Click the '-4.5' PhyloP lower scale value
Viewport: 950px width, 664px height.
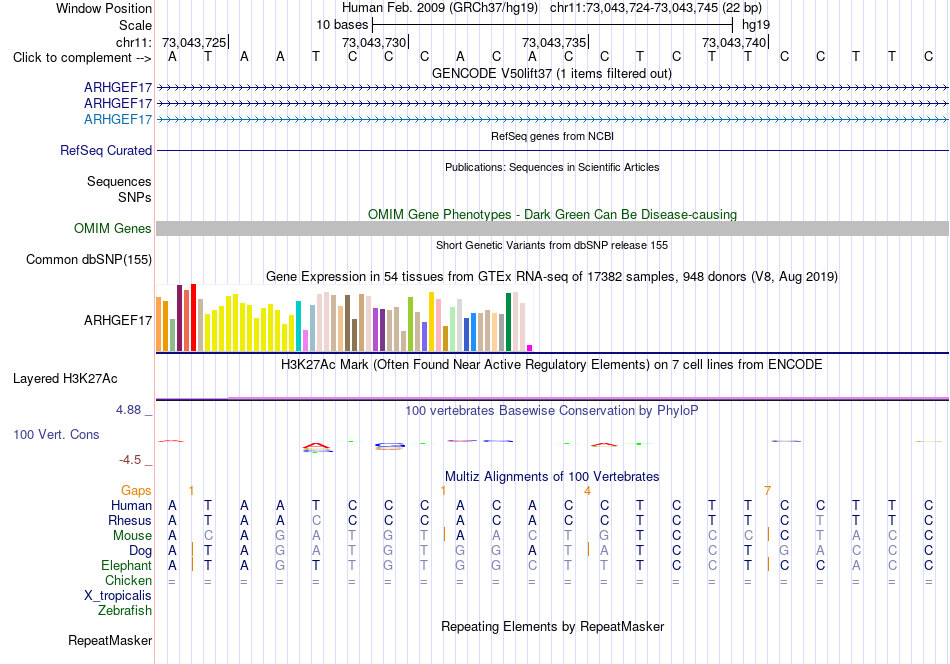pos(130,460)
